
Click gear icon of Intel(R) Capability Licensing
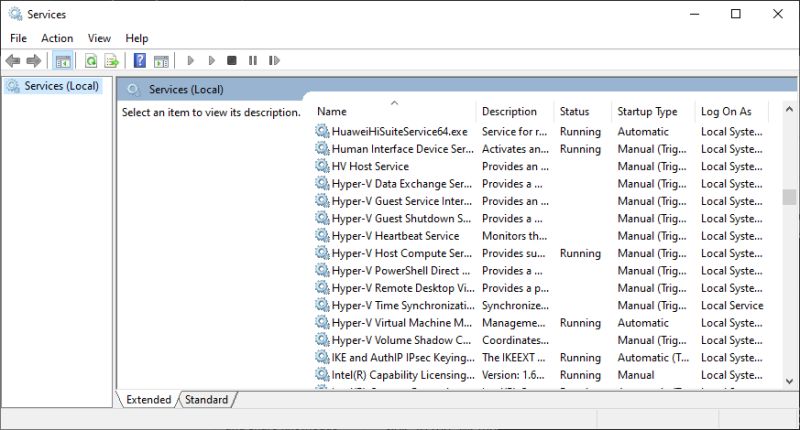(322, 374)
